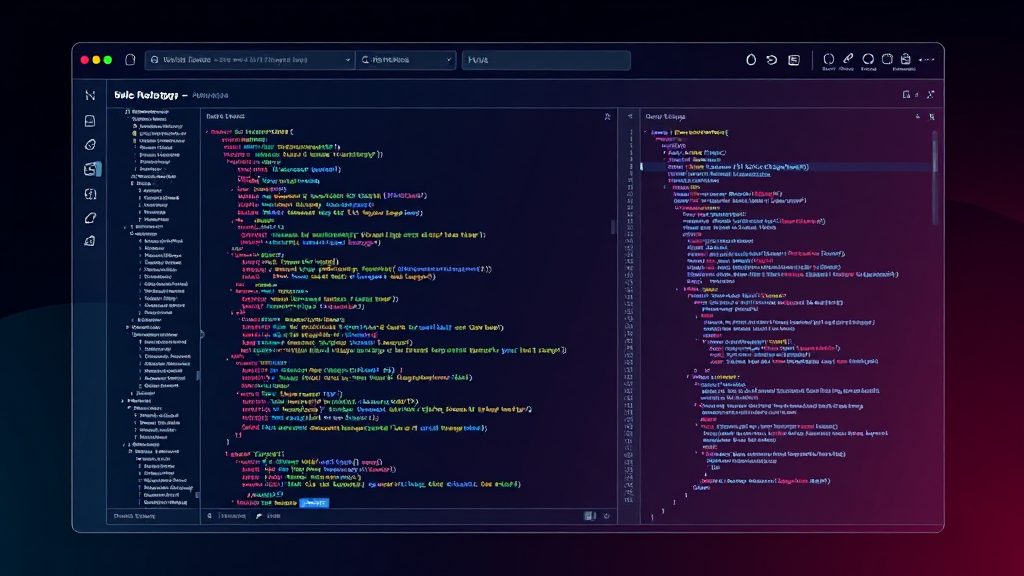Select the tag icon in the left sidebar
The width and height of the screenshot is (1024, 576).
(90, 145)
